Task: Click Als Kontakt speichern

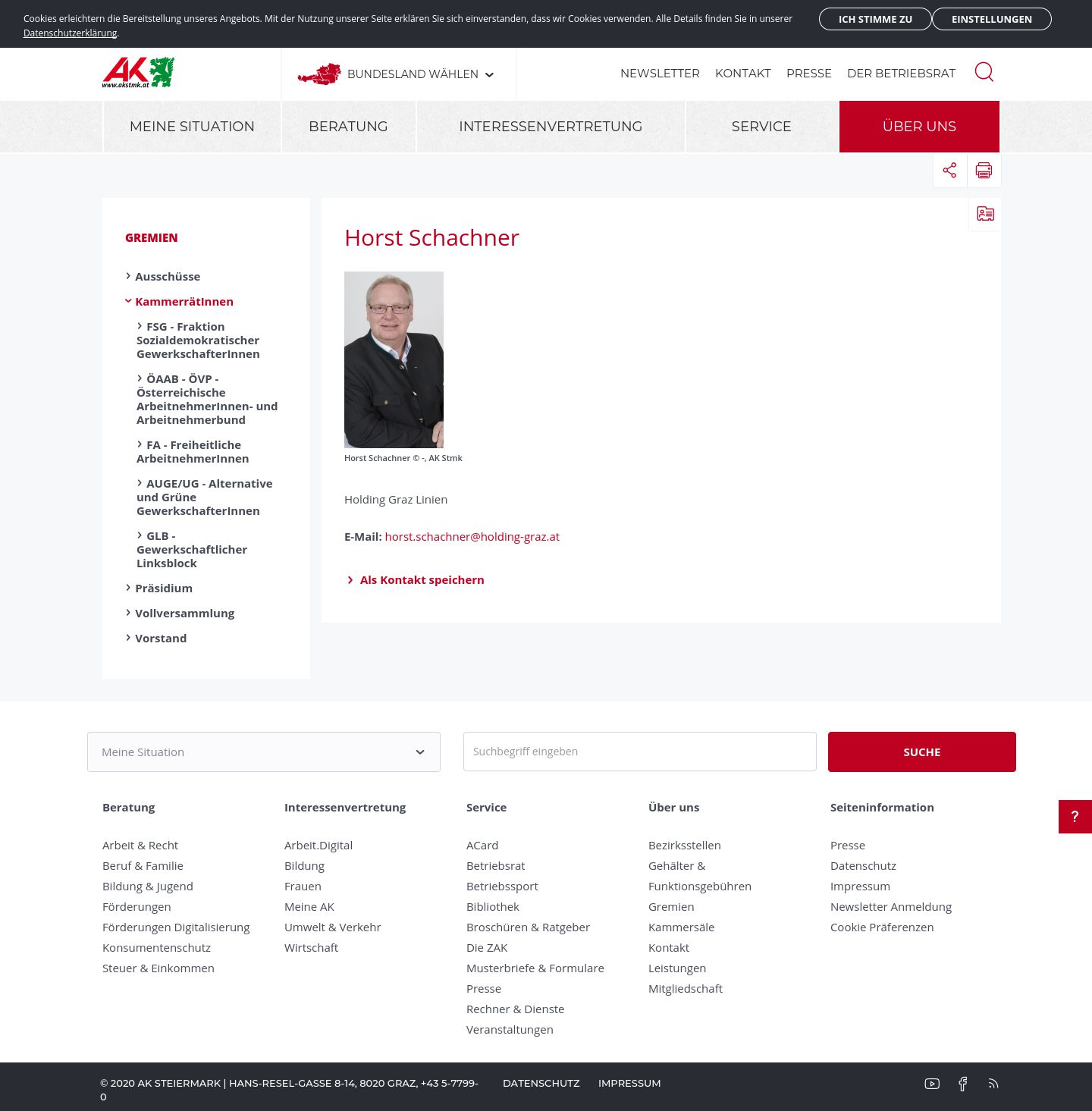Action: (422, 579)
